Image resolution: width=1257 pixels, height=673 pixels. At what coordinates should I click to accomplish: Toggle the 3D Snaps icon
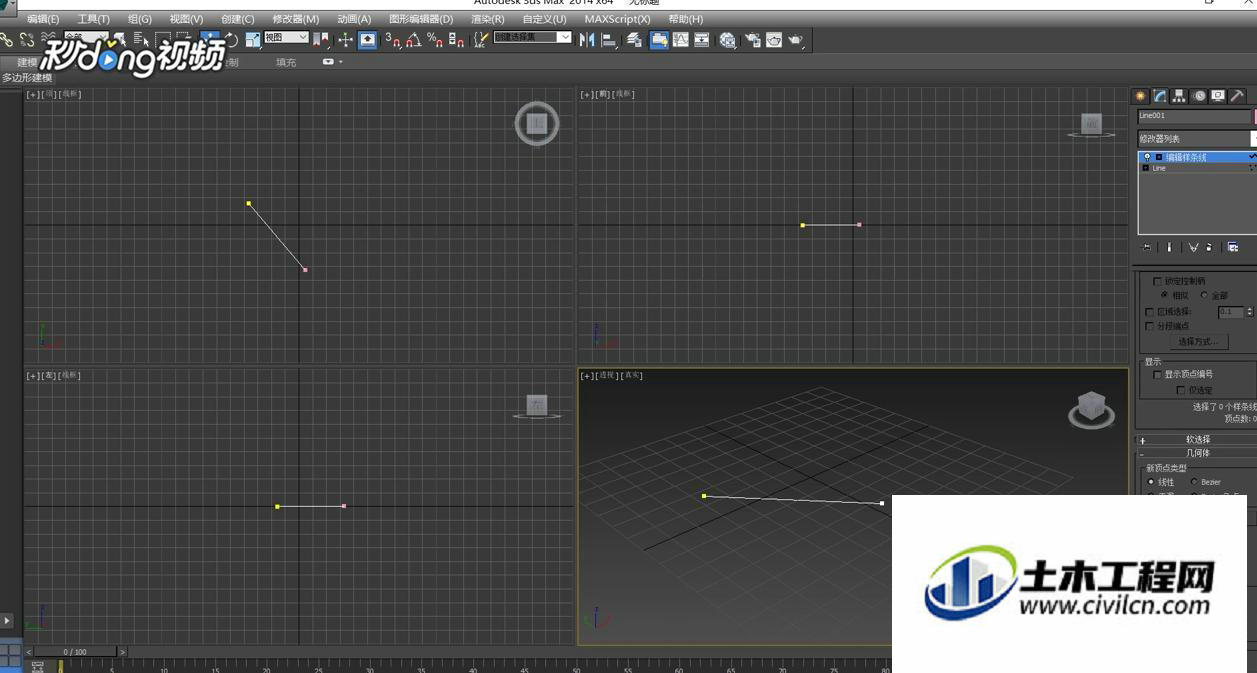click(393, 39)
